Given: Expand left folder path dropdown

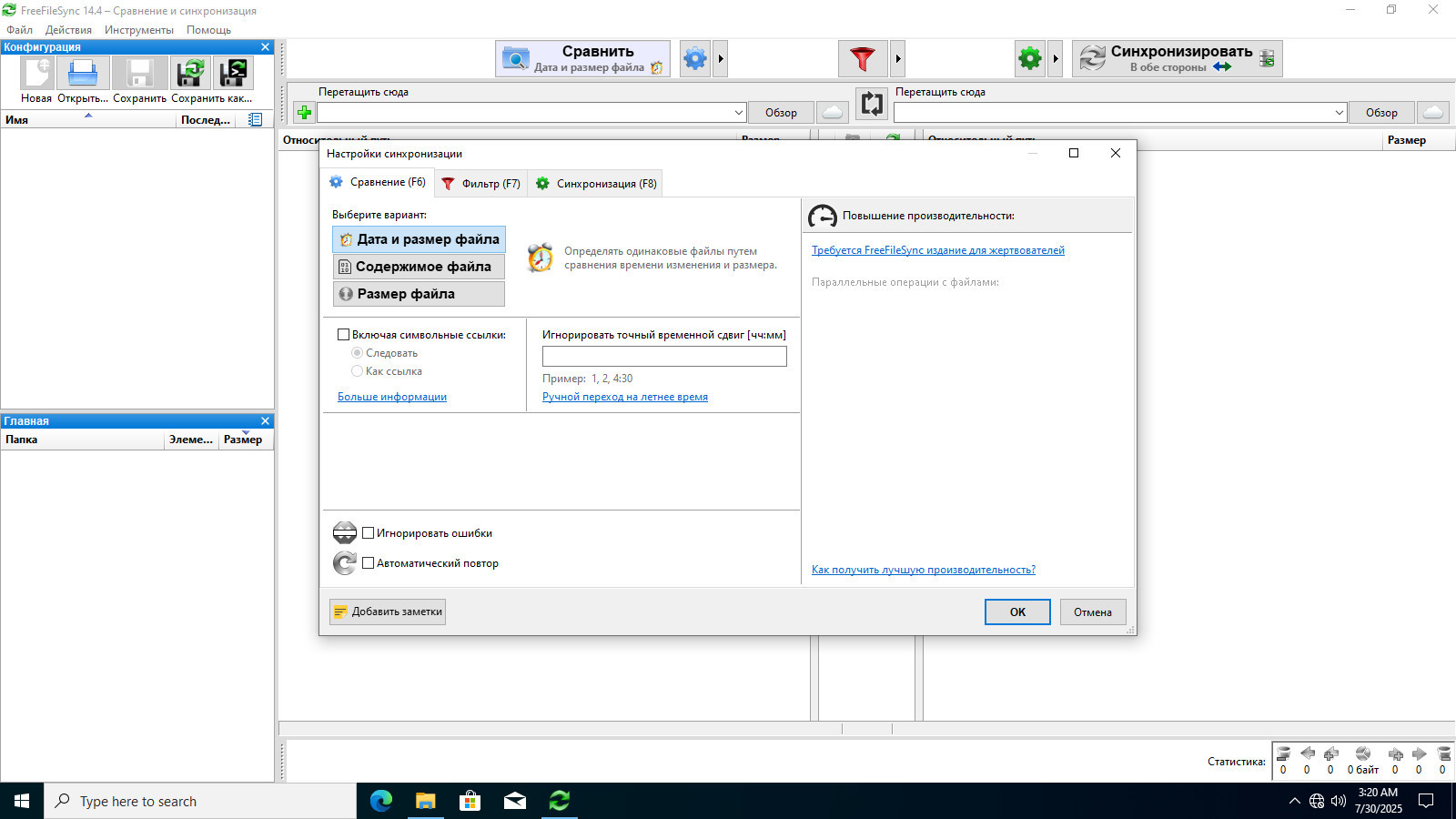Looking at the screenshot, I should 738,113.
